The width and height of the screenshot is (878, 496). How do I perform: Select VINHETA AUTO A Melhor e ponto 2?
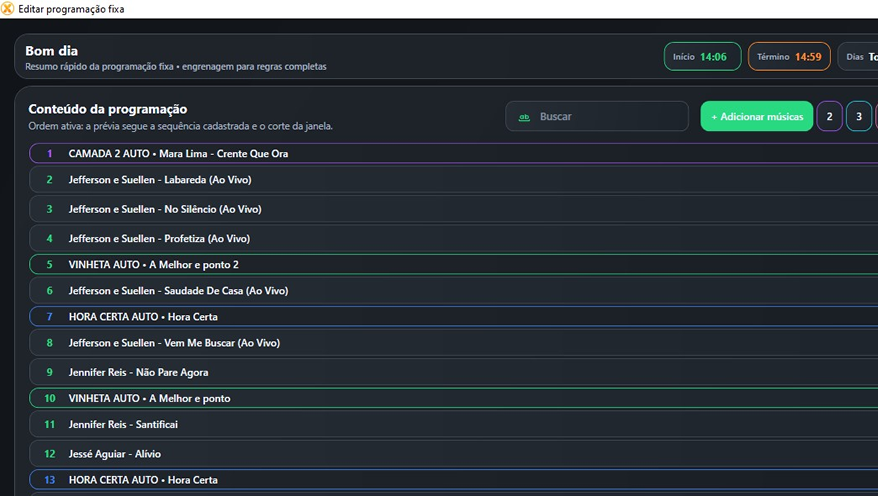click(x=454, y=264)
